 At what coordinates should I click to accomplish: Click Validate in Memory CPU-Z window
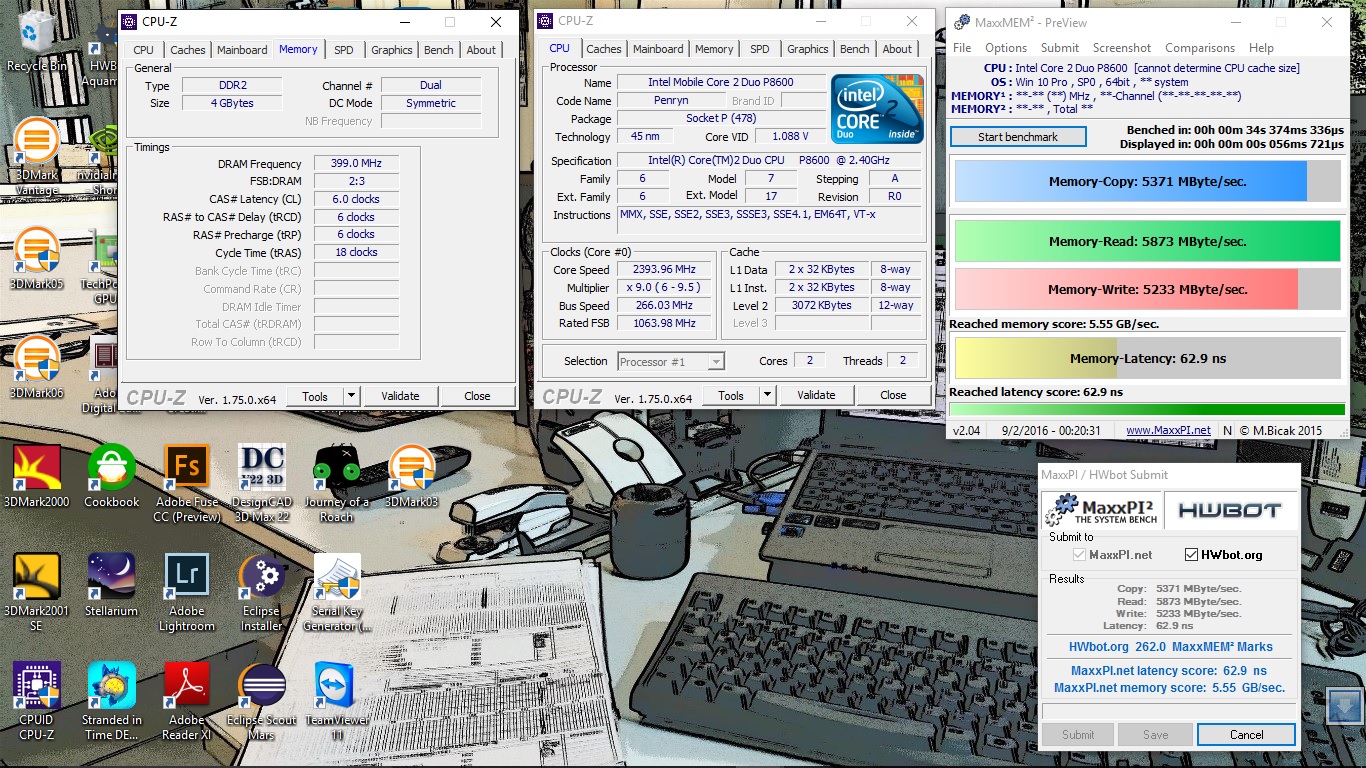pyautogui.click(x=400, y=396)
